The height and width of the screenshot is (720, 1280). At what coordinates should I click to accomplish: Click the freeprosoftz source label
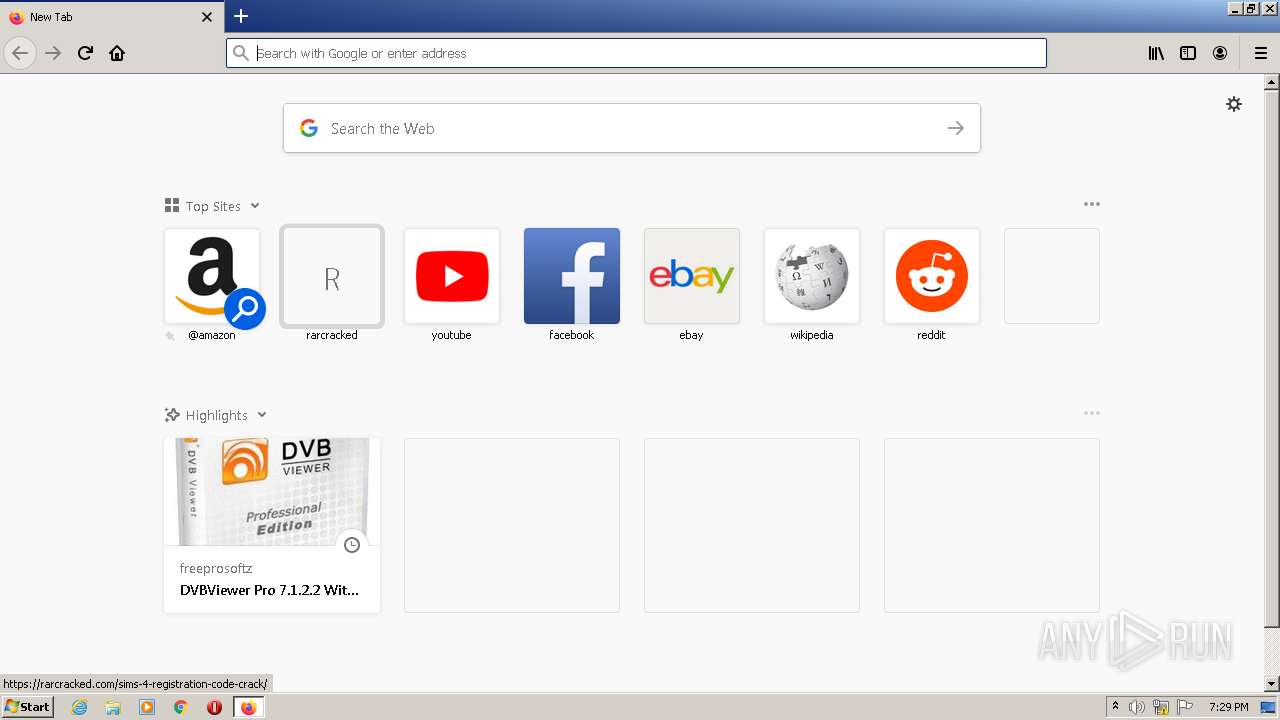click(x=216, y=568)
